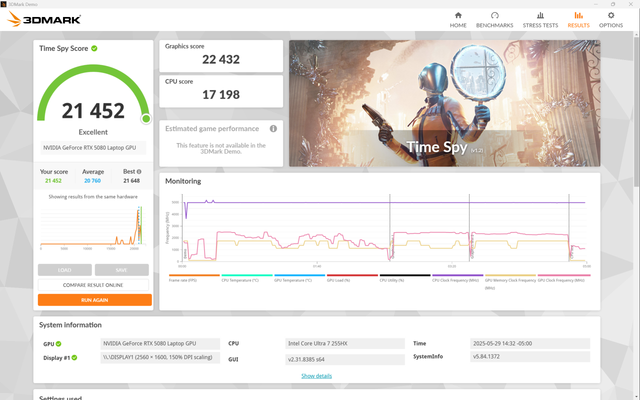Image resolution: width=640 pixels, height=400 pixels.
Task: Click the SystemInfo version v5.84.1372
Action: tap(530, 356)
